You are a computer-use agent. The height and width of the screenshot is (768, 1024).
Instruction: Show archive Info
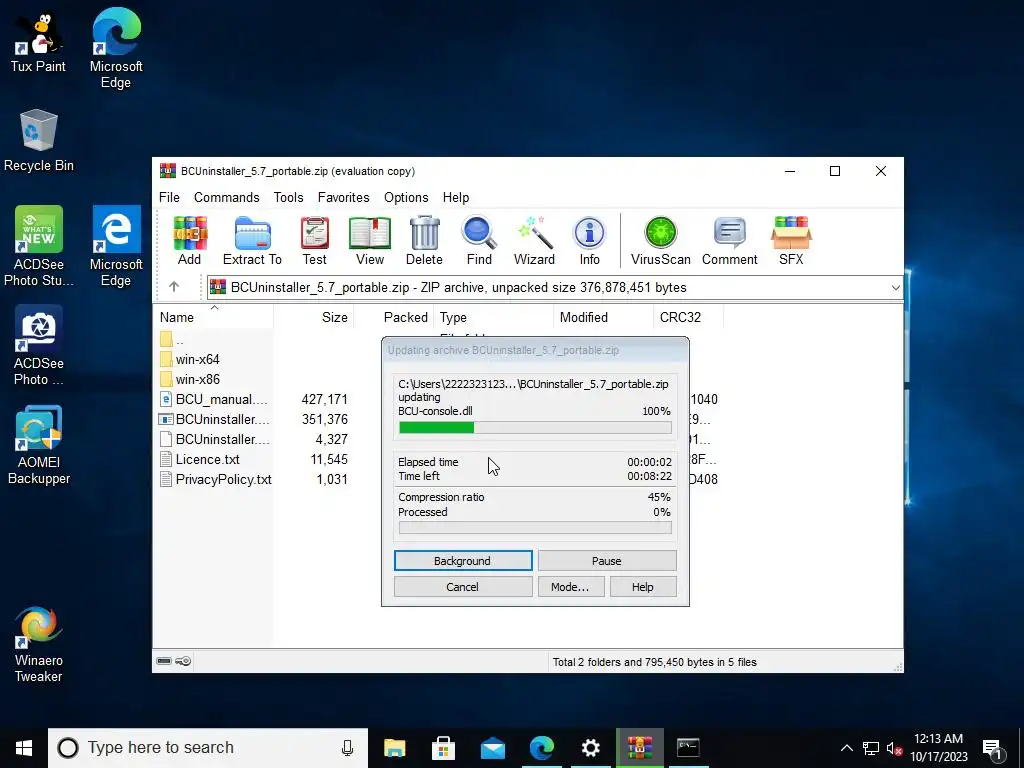pos(589,240)
